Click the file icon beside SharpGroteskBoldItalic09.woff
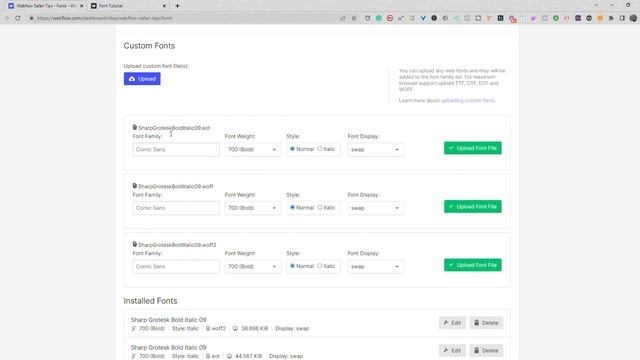The height and width of the screenshot is (360, 640). [x=135, y=186]
